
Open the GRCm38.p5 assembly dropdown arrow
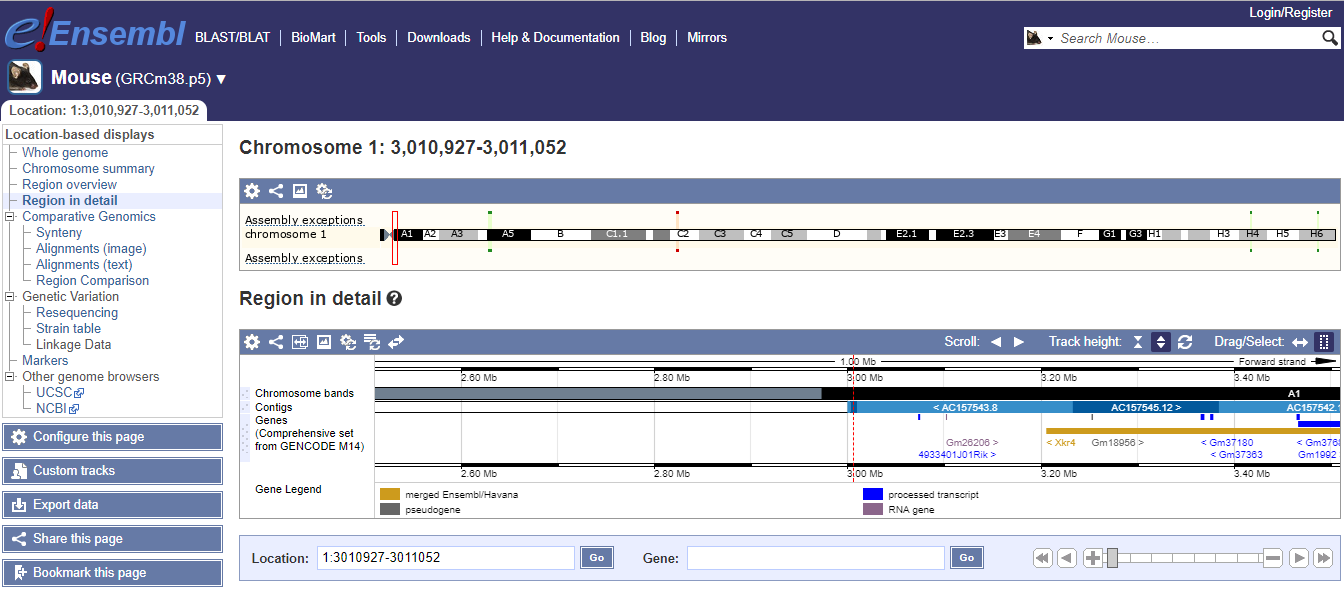click(x=221, y=79)
